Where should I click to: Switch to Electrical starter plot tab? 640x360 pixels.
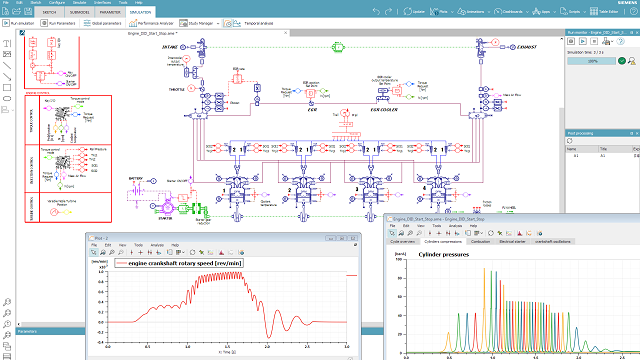tap(512, 242)
